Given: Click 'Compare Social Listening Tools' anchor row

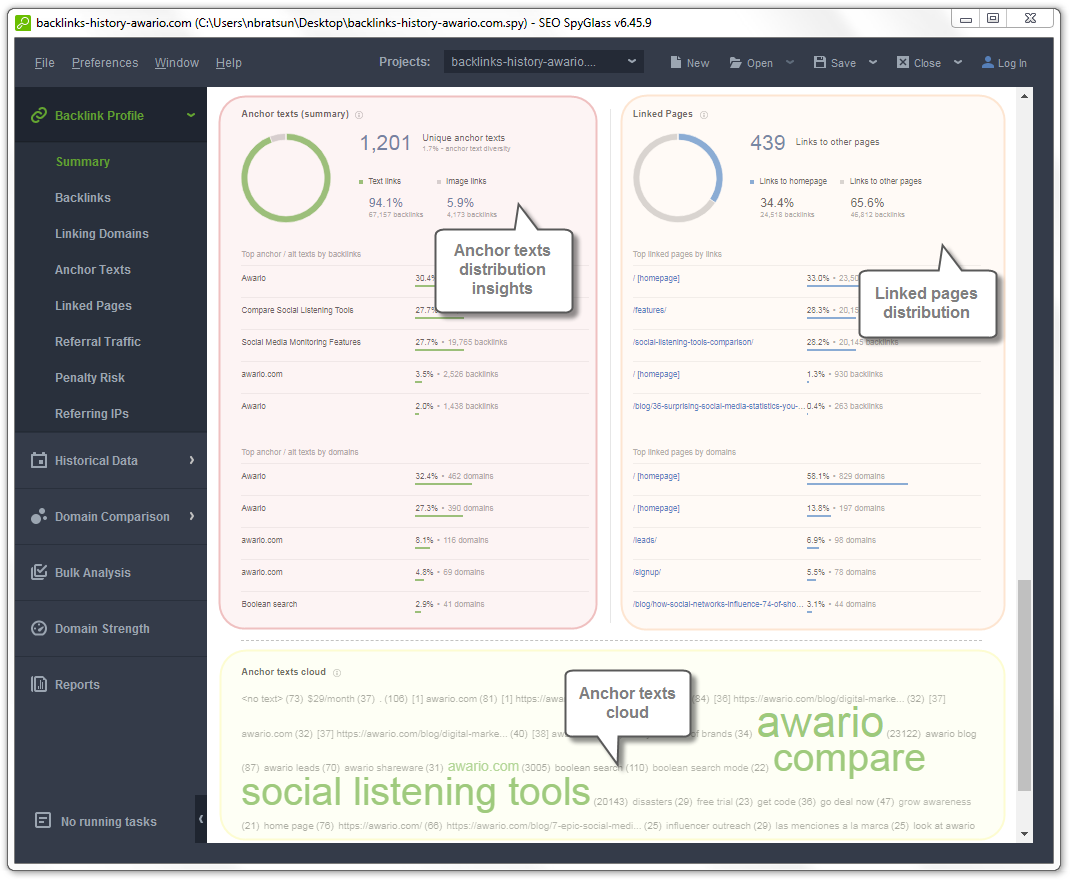Looking at the screenshot, I should pyautogui.click(x=415, y=310).
